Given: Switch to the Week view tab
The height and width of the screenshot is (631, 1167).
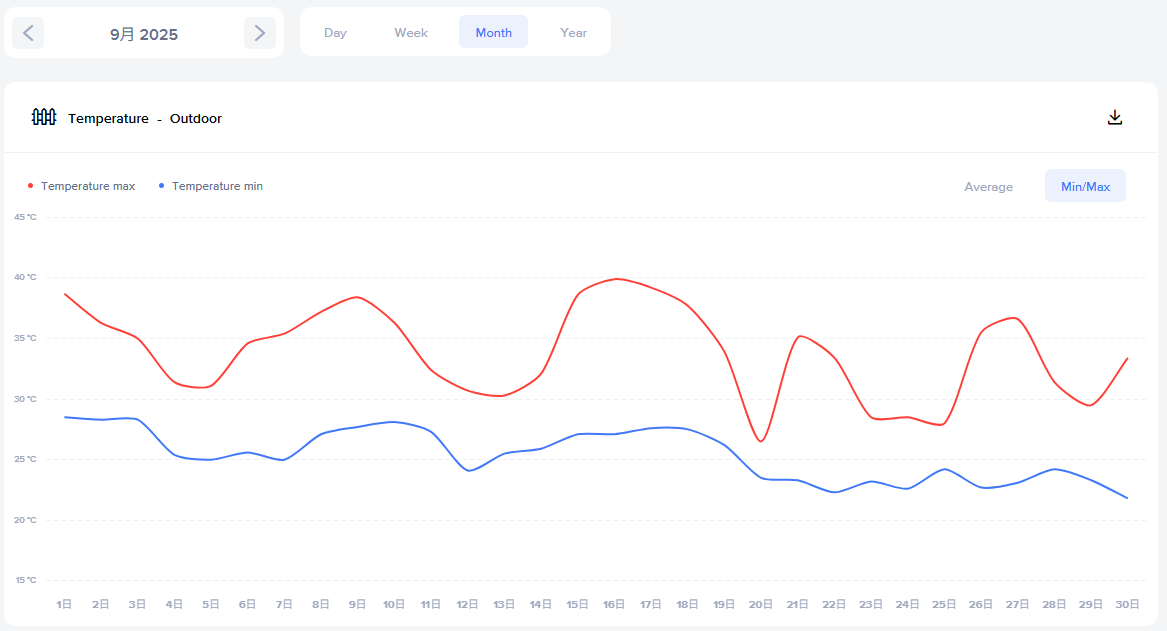Looking at the screenshot, I should point(411,33).
